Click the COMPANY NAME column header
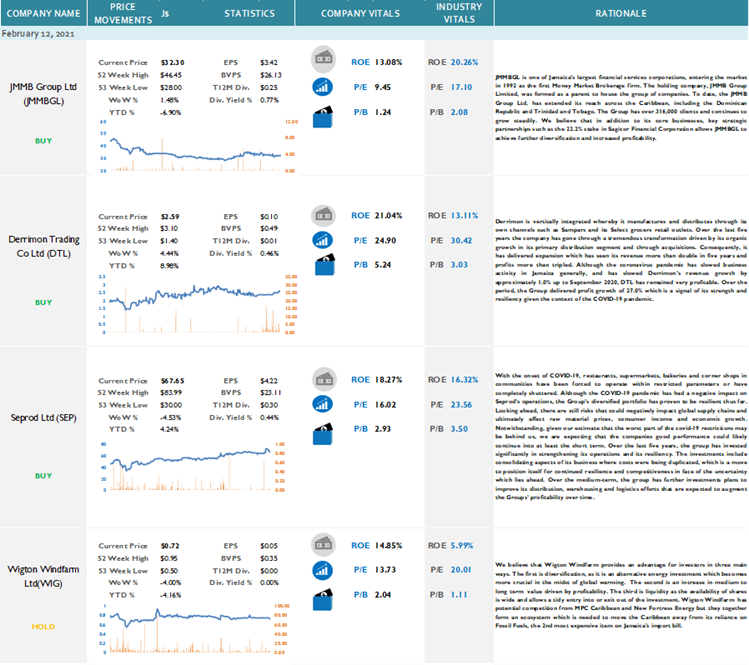The width and height of the screenshot is (749, 665). [43, 13]
